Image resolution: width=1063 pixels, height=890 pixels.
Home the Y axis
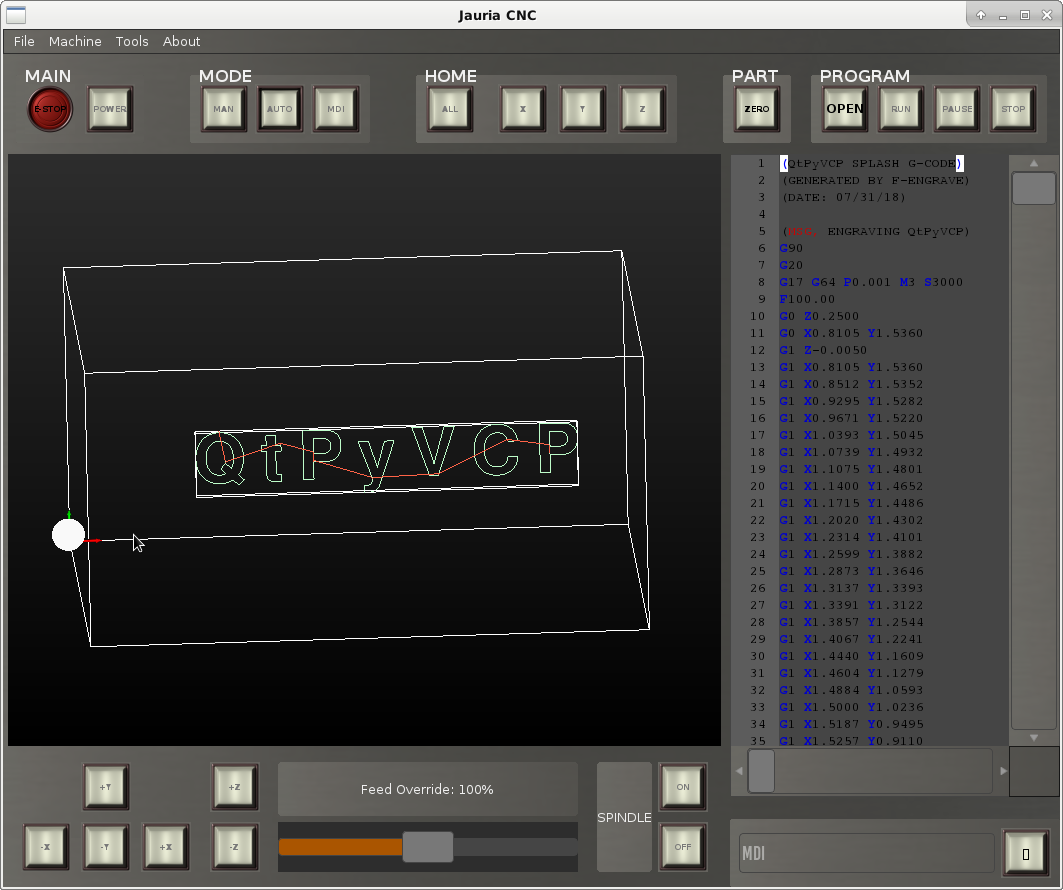tap(582, 109)
